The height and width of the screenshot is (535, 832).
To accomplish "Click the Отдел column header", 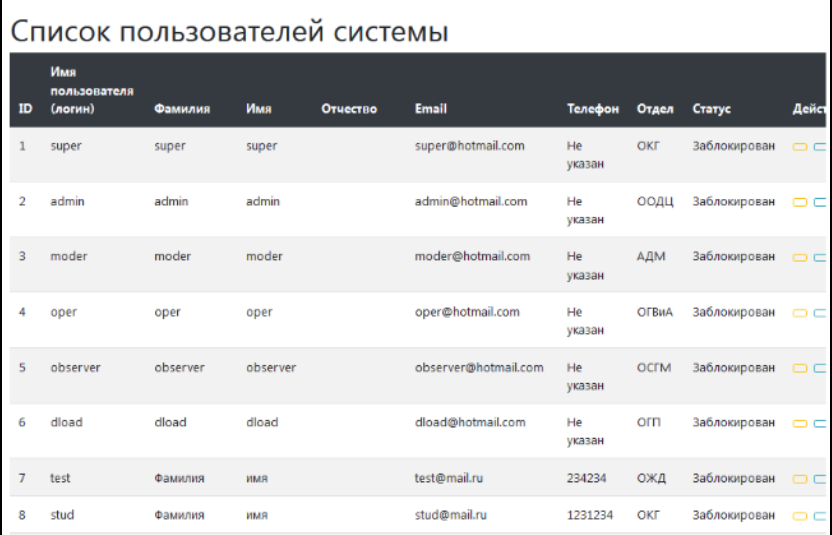I will coord(655,109).
